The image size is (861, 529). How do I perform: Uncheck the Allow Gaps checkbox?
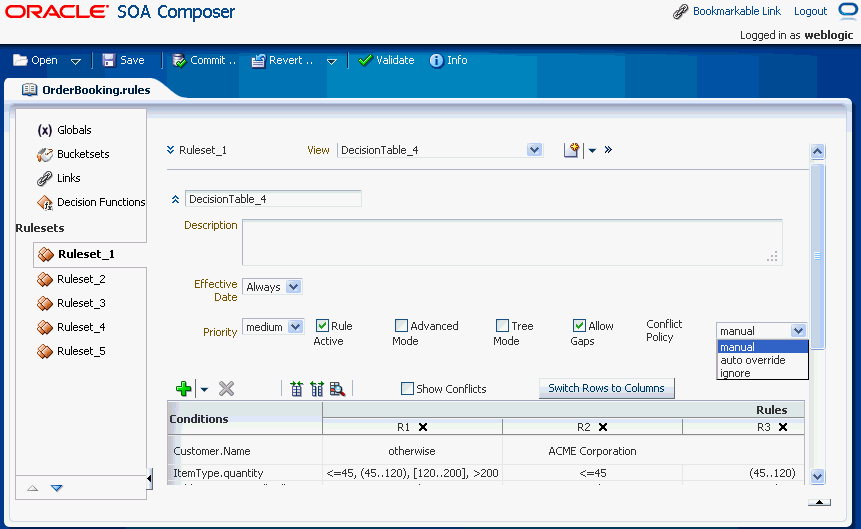click(x=579, y=326)
